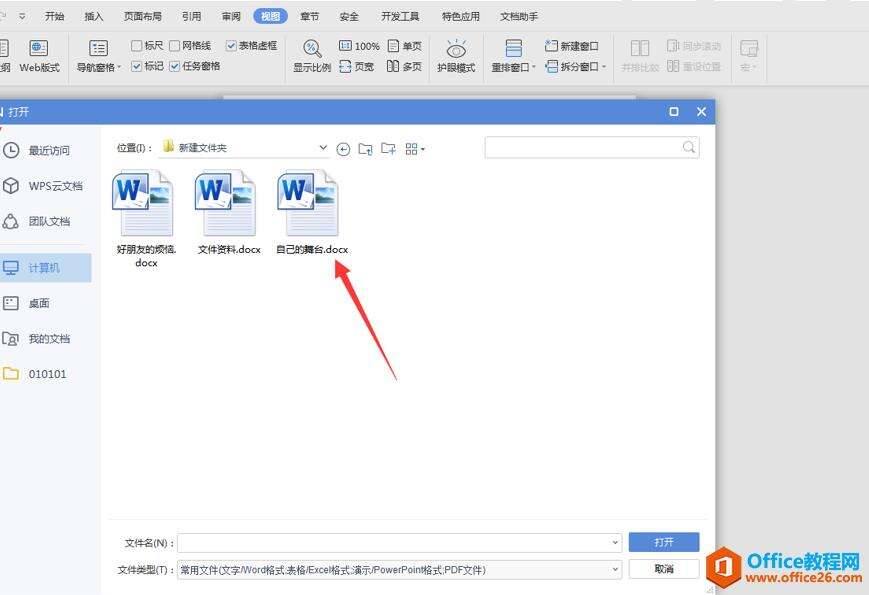Image resolution: width=869 pixels, height=595 pixels.
Task: Open the 显示比例 zoom ratio tool
Action: pyautogui.click(x=312, y=49)
